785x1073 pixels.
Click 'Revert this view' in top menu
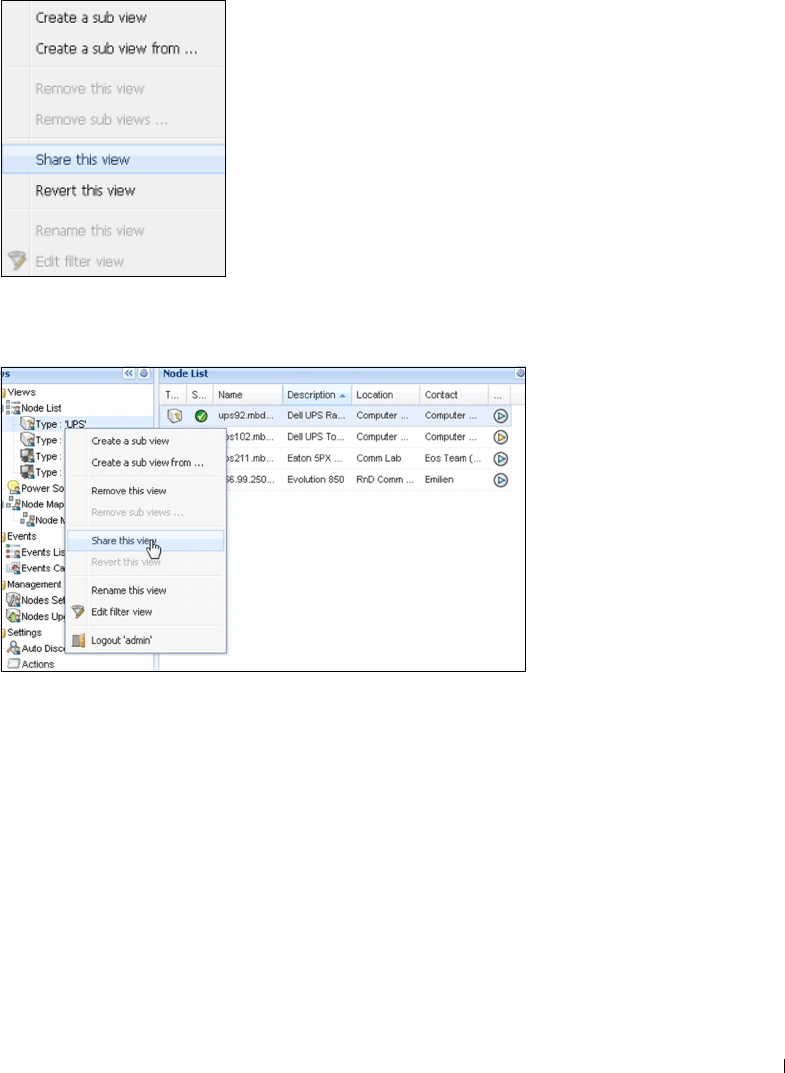(85, 190)
